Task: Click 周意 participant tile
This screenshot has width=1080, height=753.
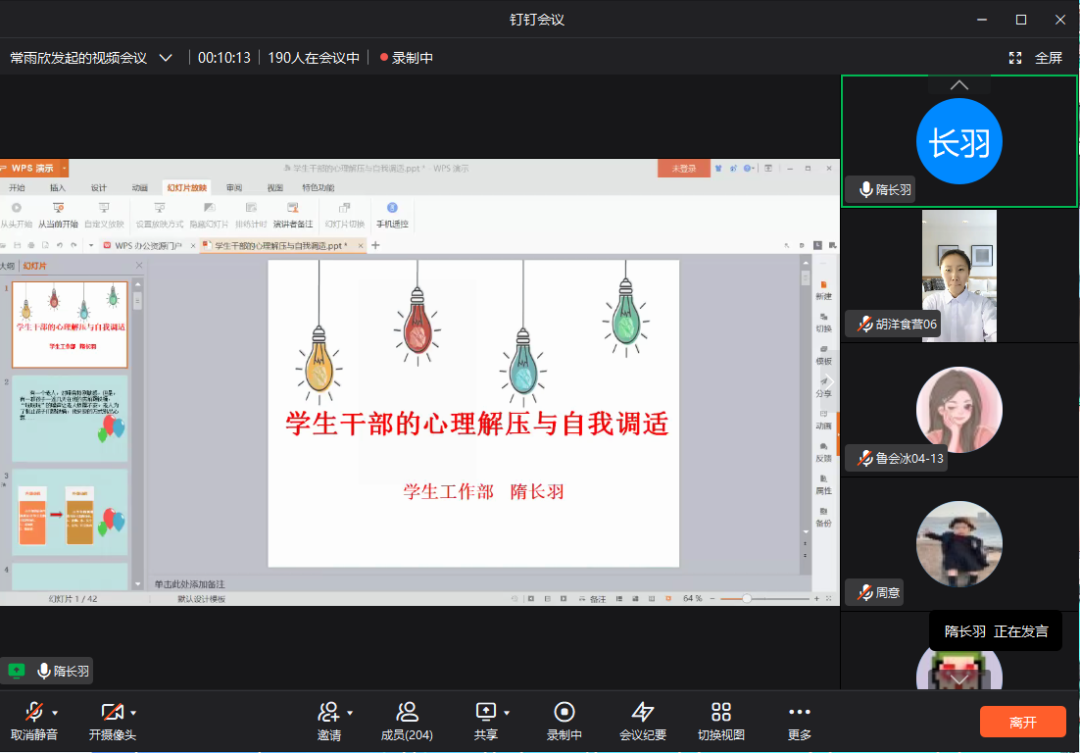Action: (958, 545)
